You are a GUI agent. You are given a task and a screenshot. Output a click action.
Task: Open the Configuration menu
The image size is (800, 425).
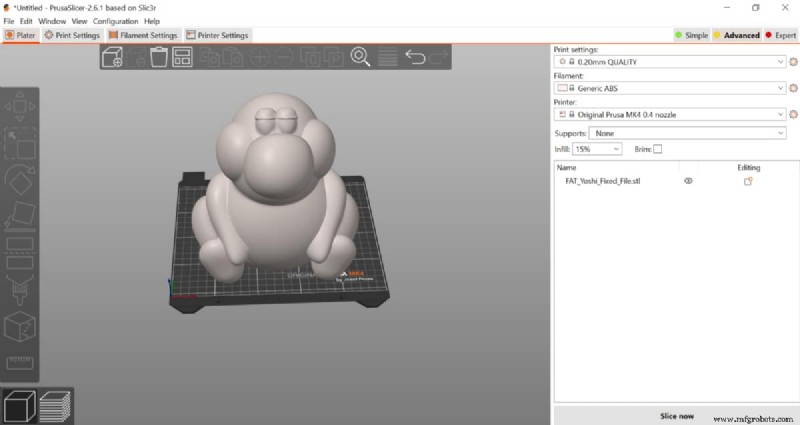point(115,21)
